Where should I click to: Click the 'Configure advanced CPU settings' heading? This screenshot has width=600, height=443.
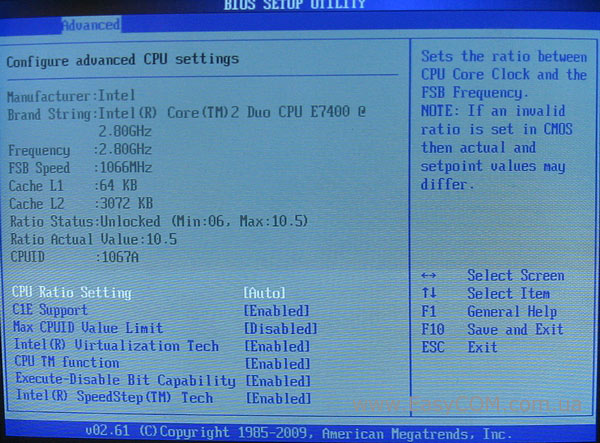123,60
